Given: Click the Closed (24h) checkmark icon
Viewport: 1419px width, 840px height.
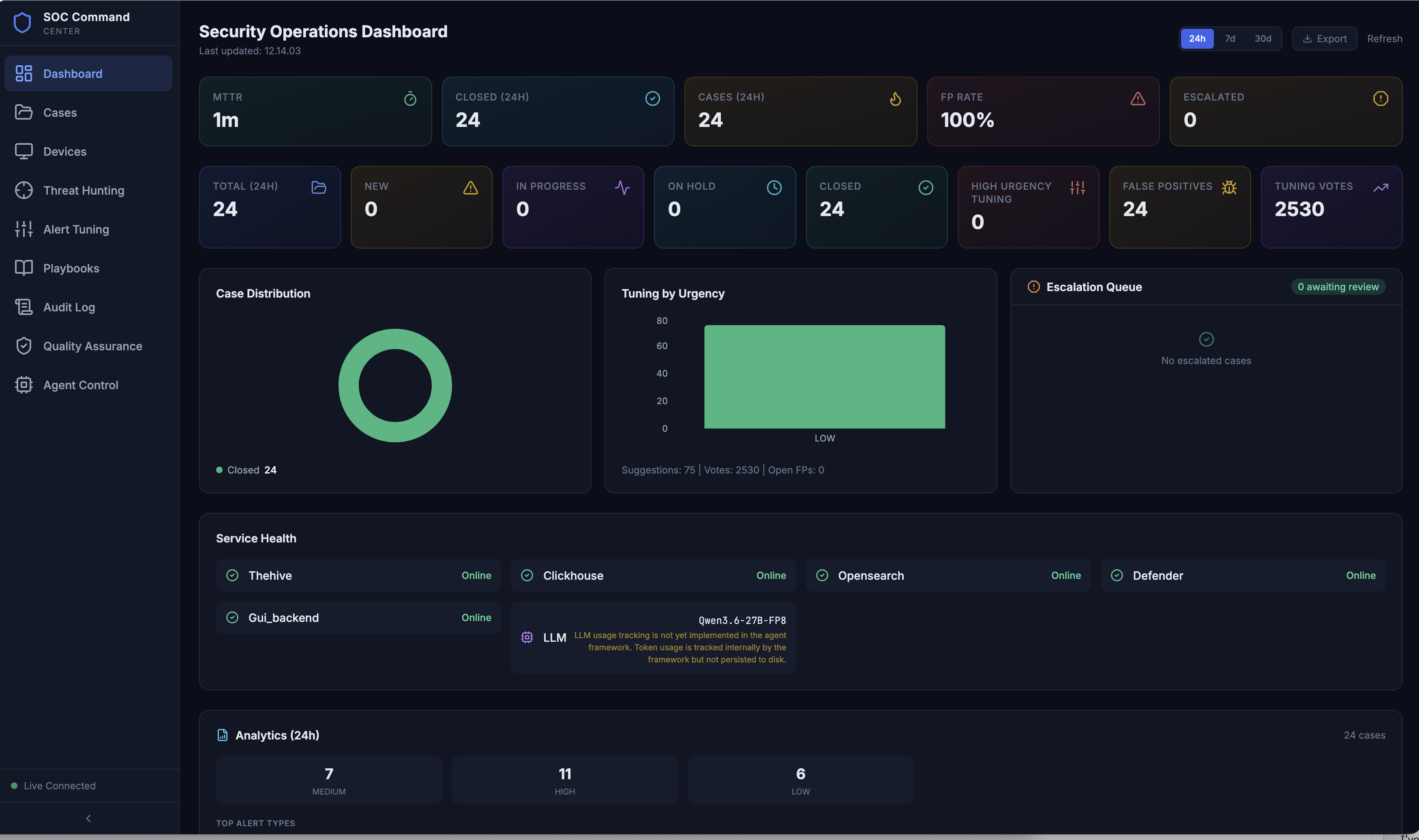Looking at the screenshot, I should pyautogui.click(x=653, y=99).
